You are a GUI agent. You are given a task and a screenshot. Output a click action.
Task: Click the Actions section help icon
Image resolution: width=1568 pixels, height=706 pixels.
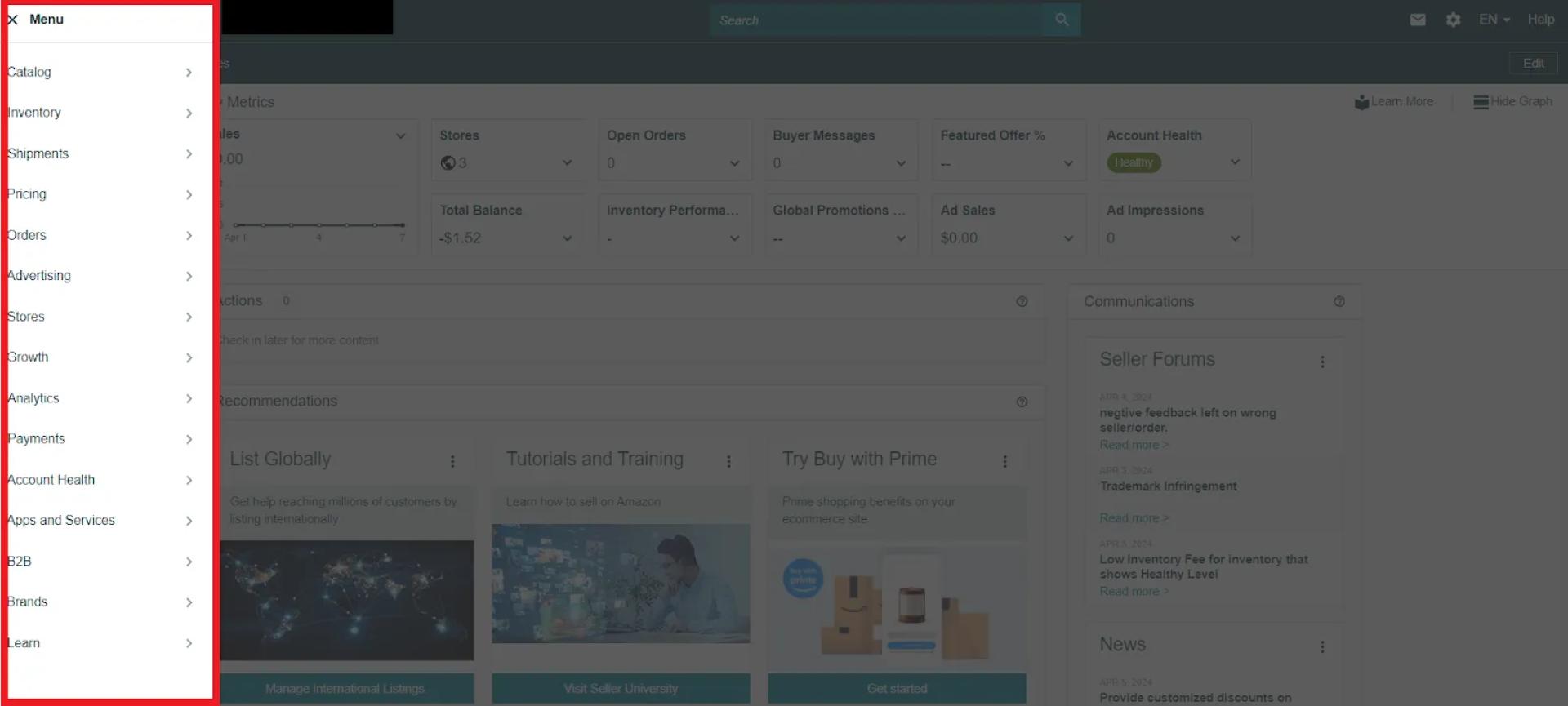click(x=1022, y=302)
